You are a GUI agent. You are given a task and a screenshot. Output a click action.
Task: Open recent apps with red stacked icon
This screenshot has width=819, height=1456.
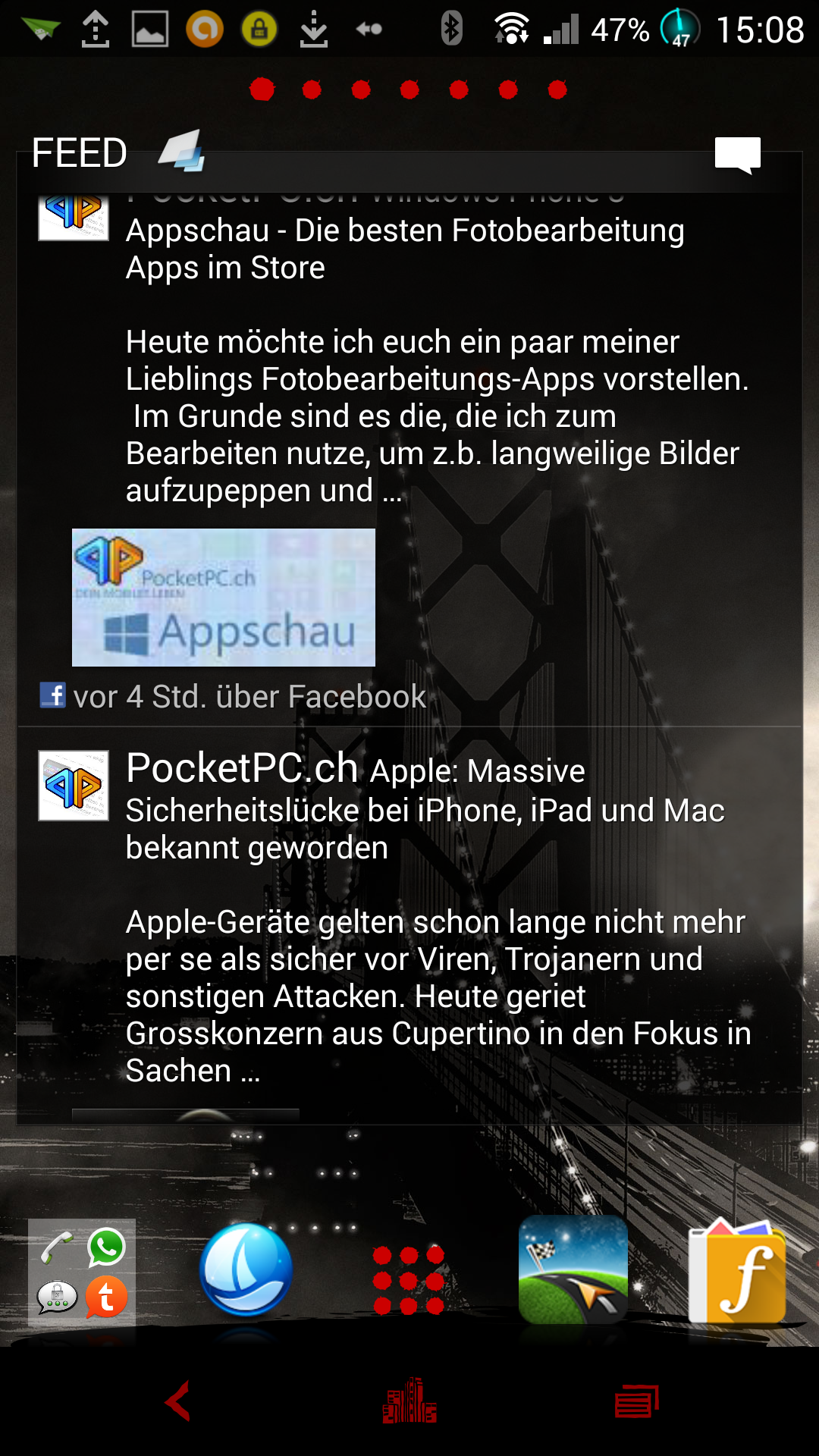point(637,1401)
